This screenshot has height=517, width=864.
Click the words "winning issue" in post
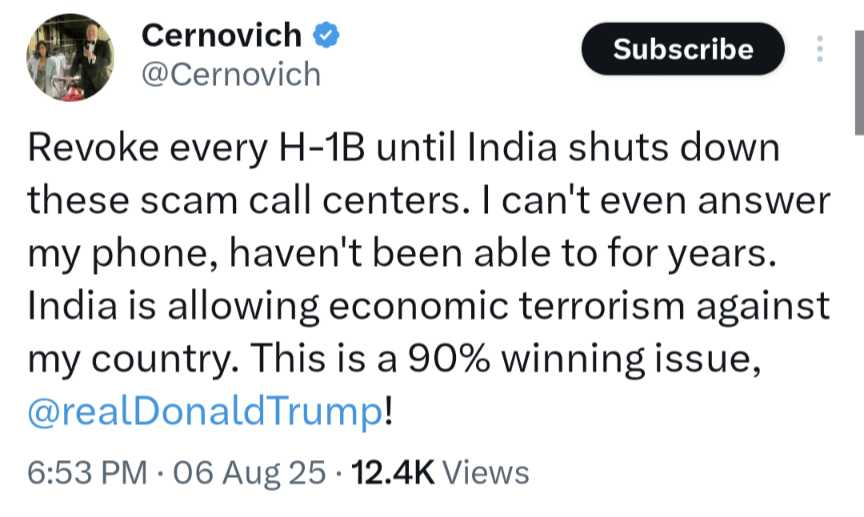pyautogui.click(x=631, y=360)
